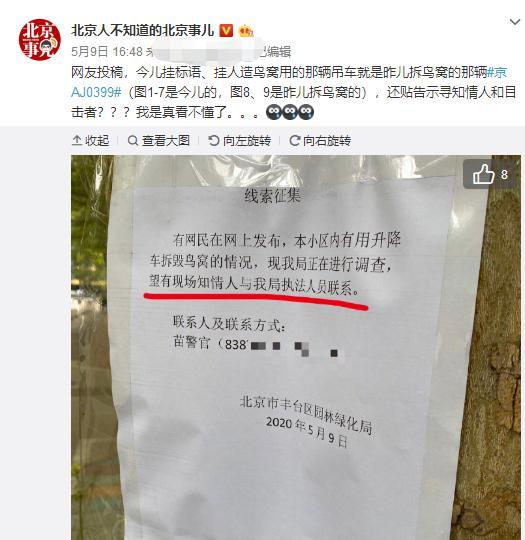Click the crown membership badge icon
The height and width of the screenshot is (540, 525).
click(x=246, y=31)
